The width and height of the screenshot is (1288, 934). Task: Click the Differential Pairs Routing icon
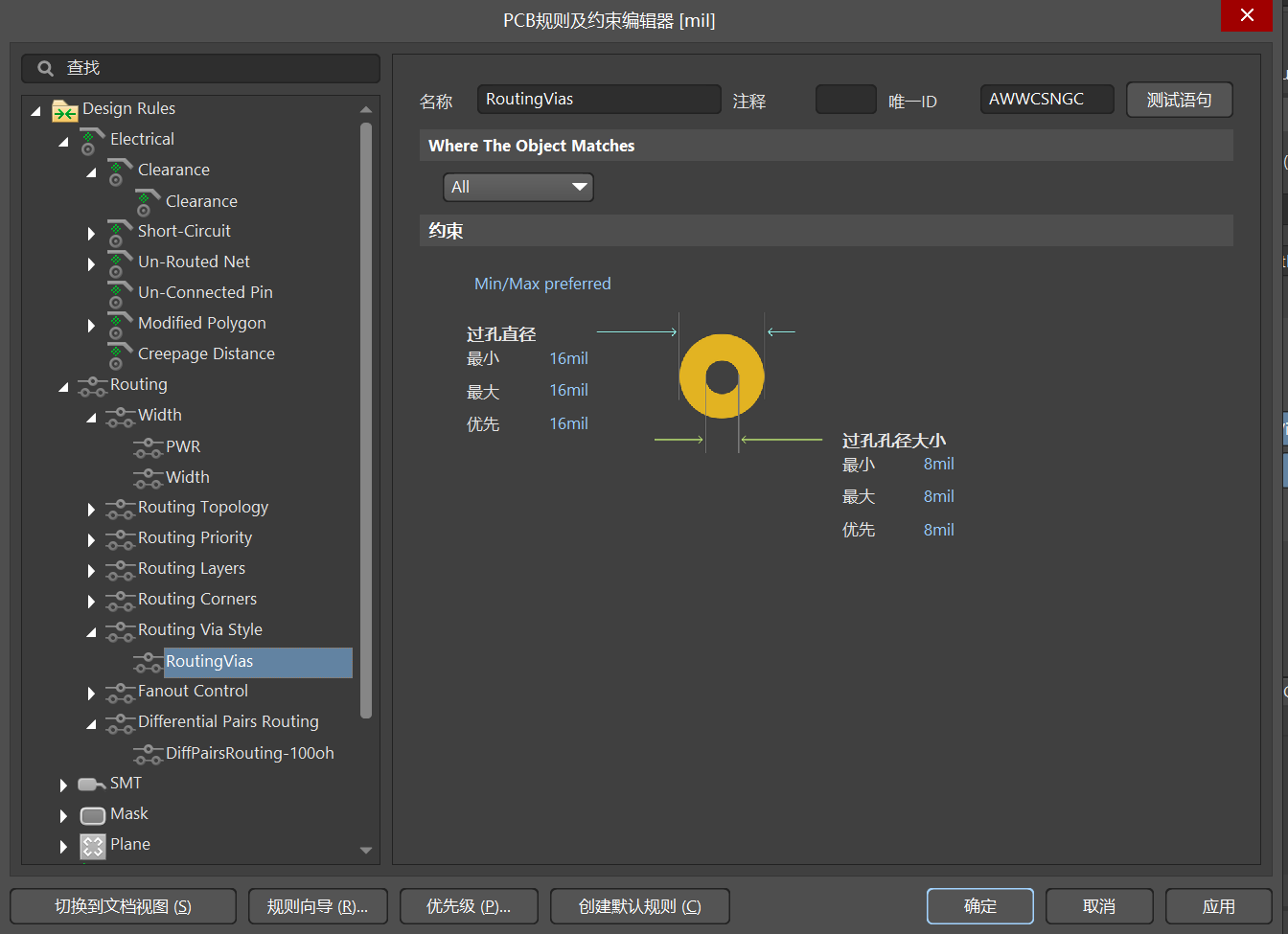tap(120, 723)
